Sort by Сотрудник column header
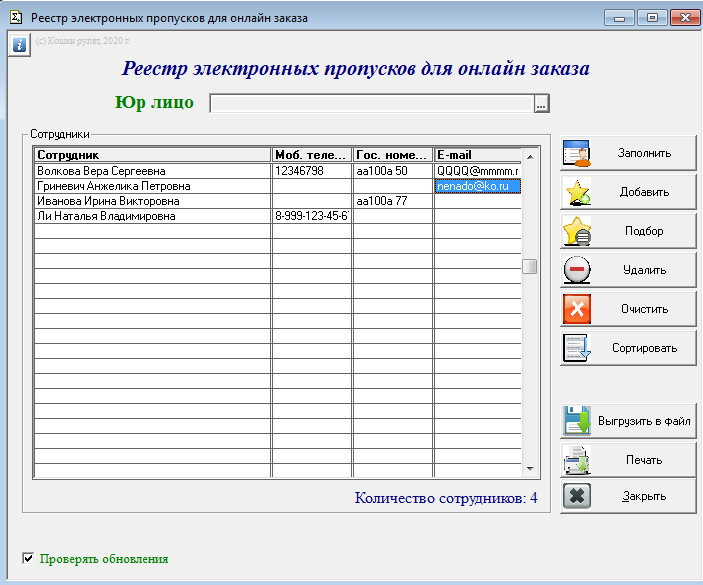This screenshot has width=703, height=585. click(x=152, y=155)
